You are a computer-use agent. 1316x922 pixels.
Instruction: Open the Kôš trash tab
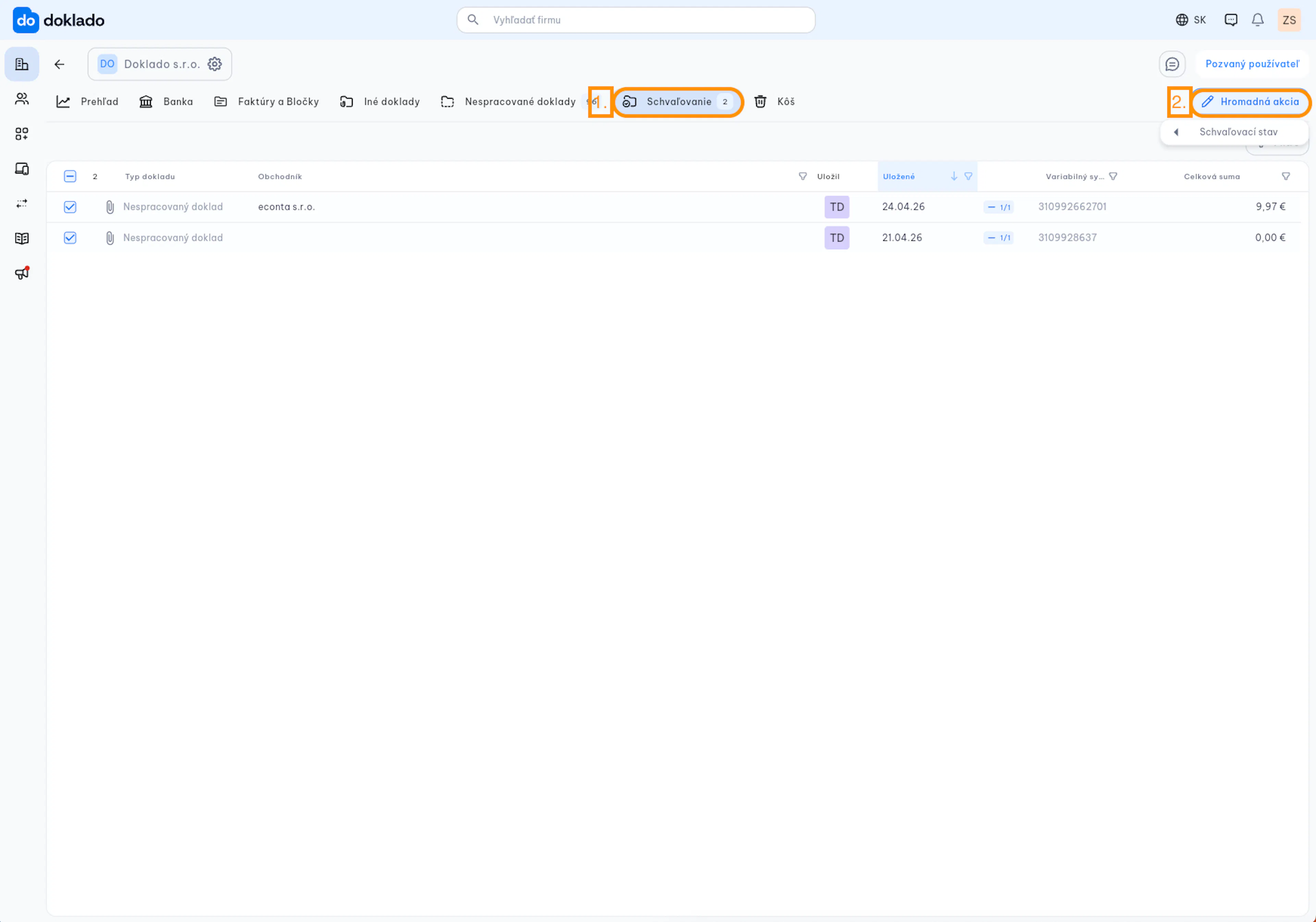click(x=775, y=102)
